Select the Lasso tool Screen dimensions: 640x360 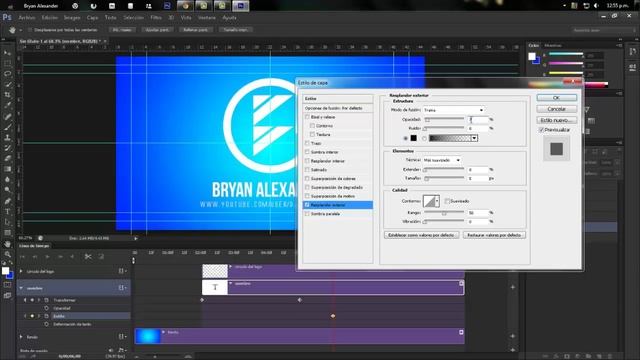pos(7,74)
